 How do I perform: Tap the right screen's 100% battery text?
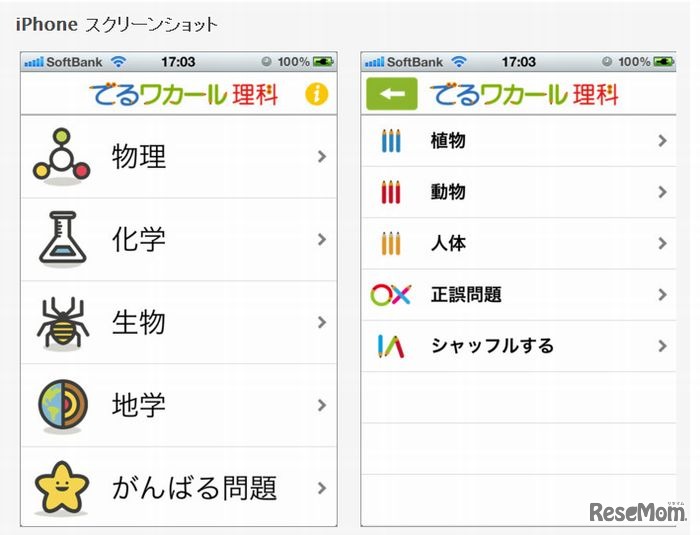click(634, 62)
